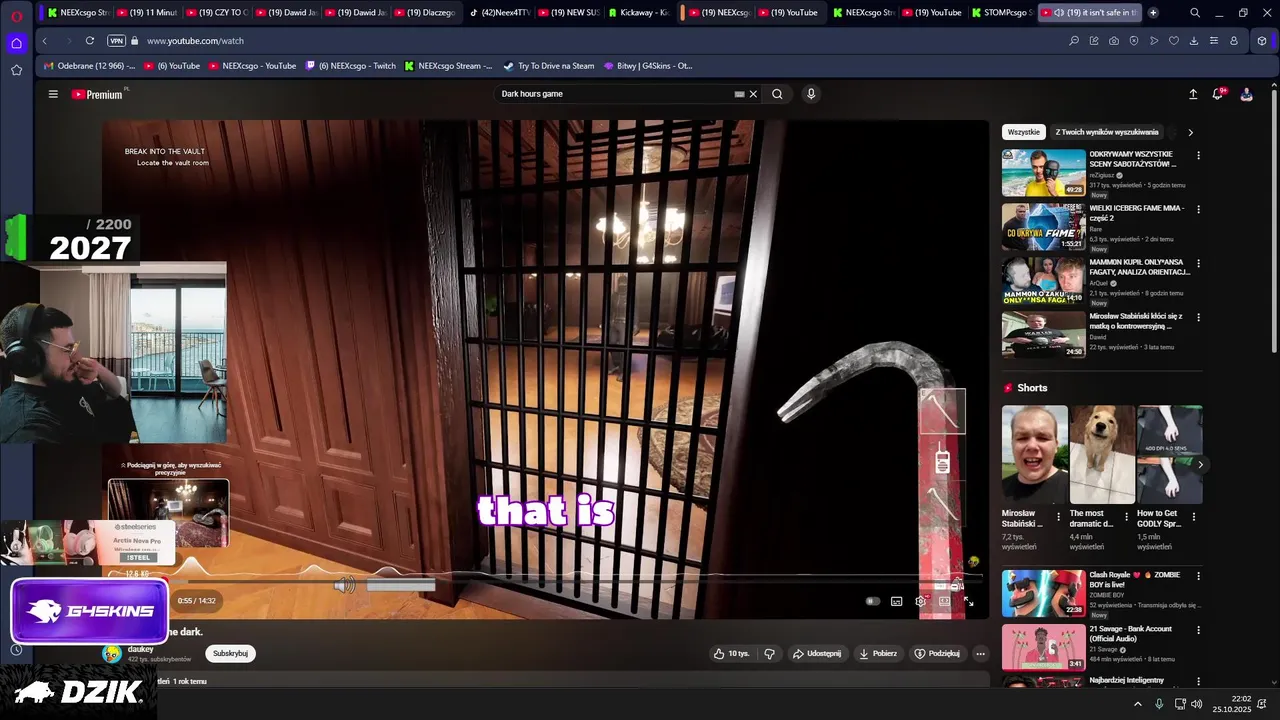Open options for 21 Savage Bank Account
This screenshot has height=720, width=1280.
click(1198, 631)
